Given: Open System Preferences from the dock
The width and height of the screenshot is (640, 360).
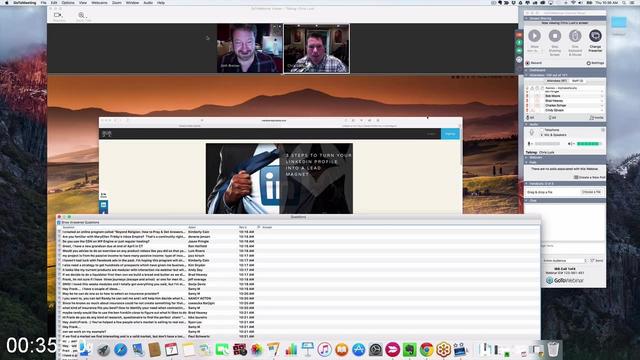Looking at the screenshot, I should tap(376, 350).
